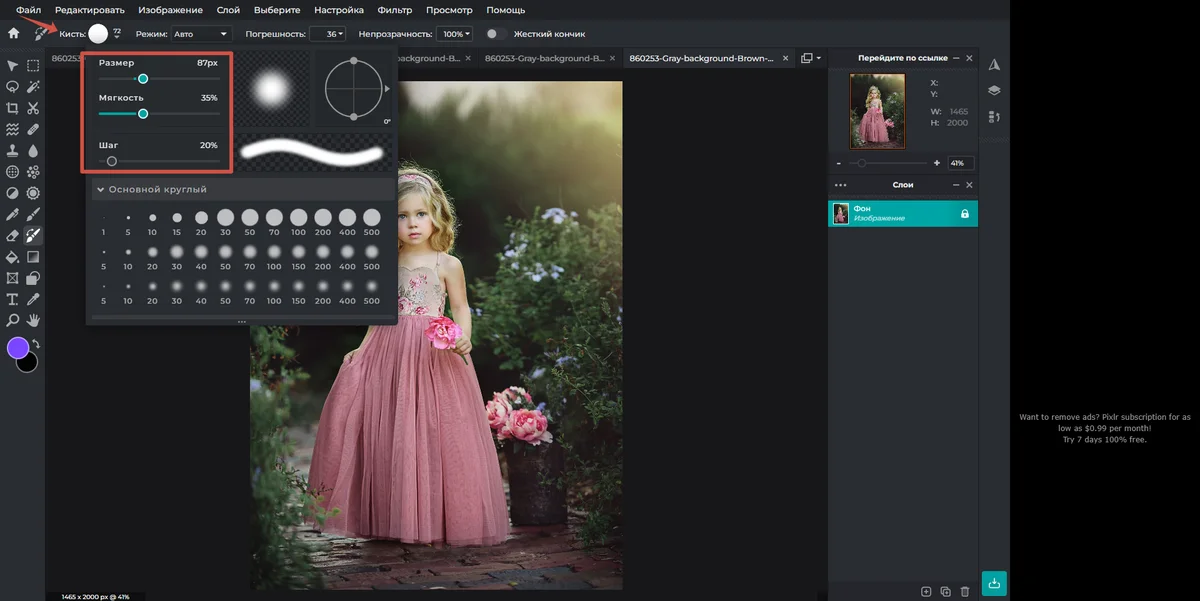
Task: Click the Размер size slider
Action: click(x=160, y=78)
